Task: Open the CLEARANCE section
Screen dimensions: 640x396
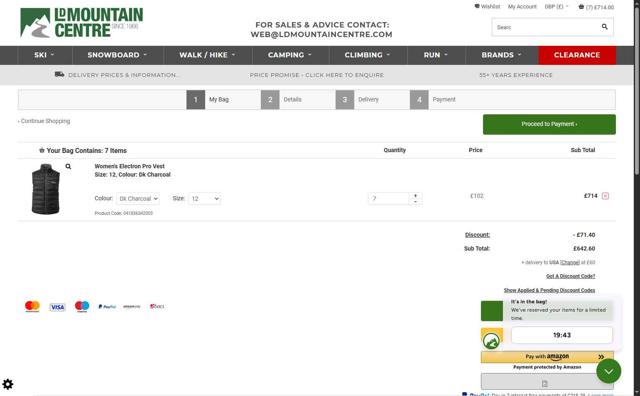Action: (x=577, y=55)
